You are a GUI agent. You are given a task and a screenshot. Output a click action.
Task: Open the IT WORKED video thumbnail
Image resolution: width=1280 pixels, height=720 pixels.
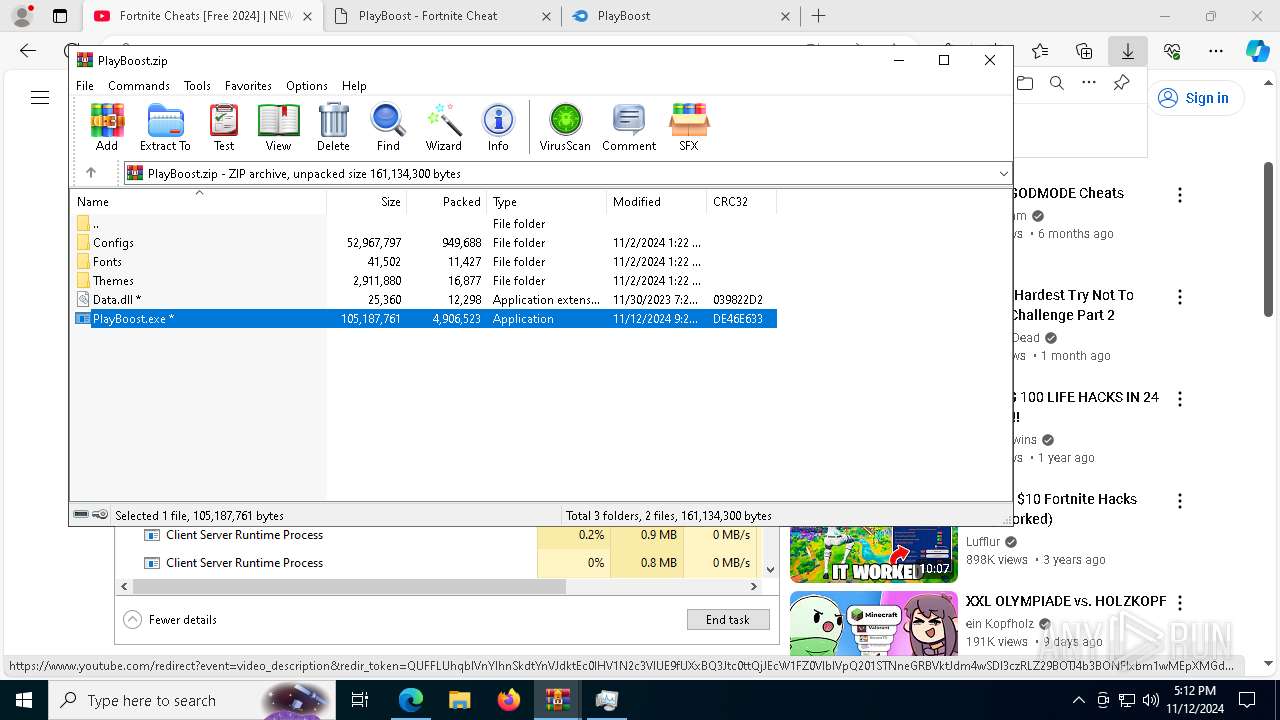[873, 553]
